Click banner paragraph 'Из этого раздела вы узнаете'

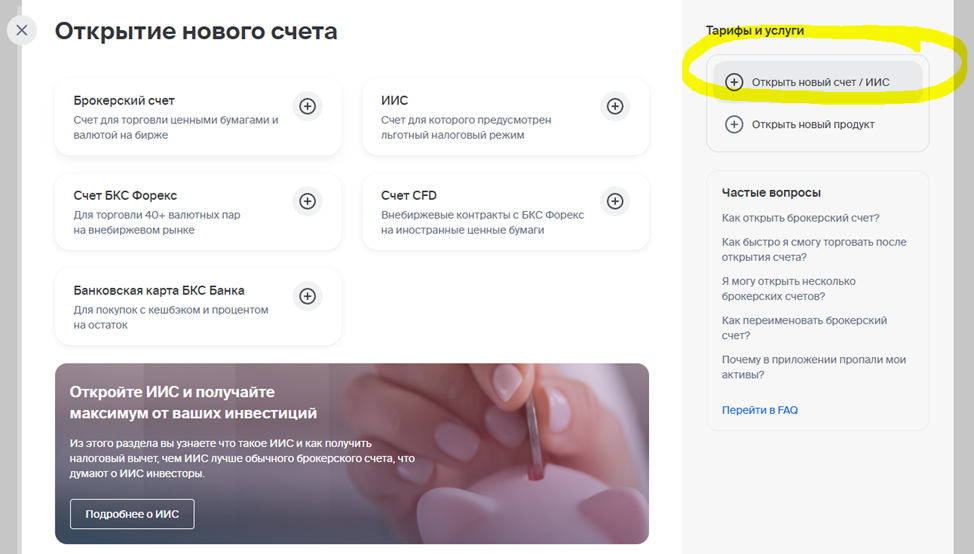[x=242, y=458]
